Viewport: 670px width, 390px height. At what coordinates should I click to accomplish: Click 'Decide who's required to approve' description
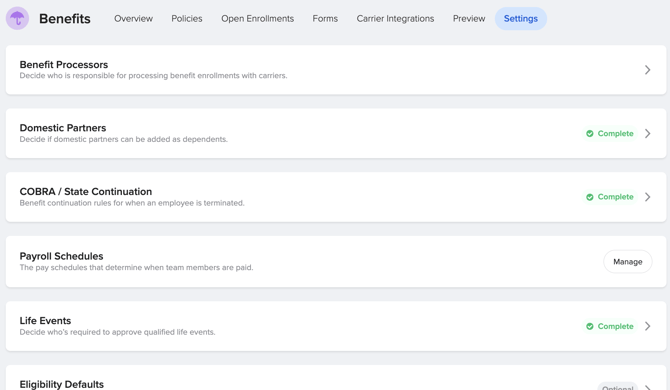coord(118,332)
